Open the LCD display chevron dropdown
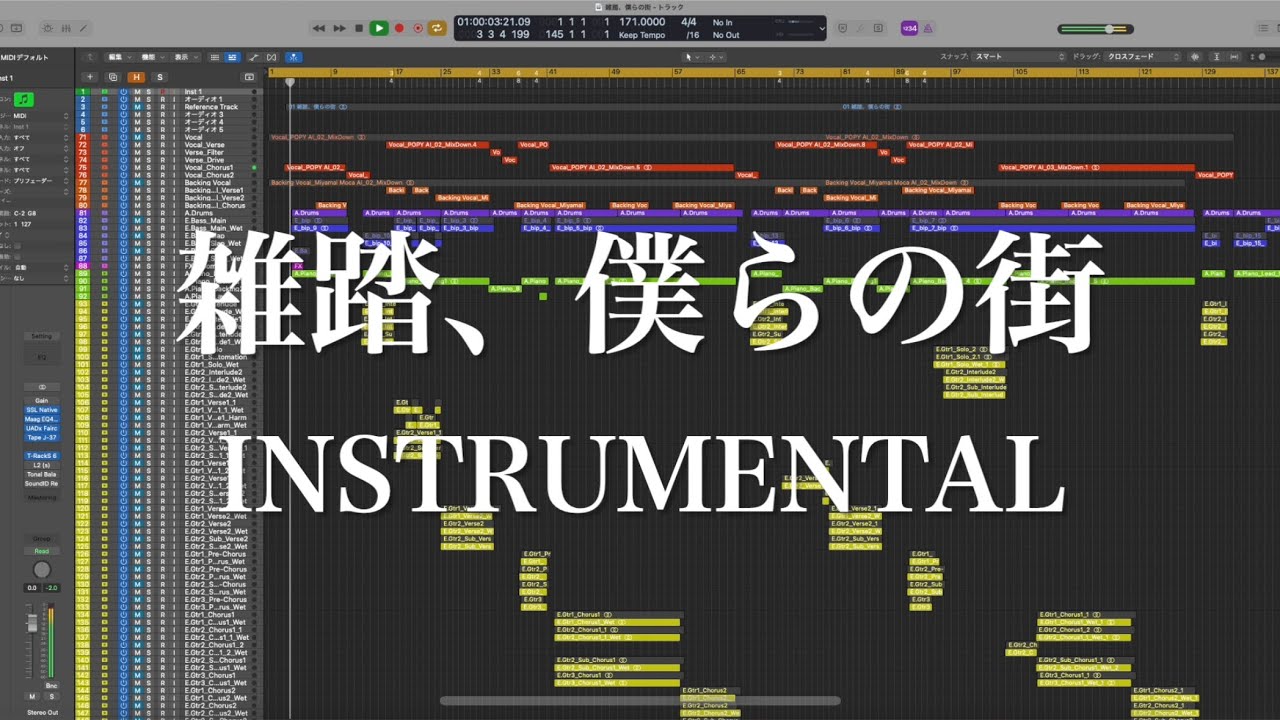1280x720 pixels. pyautogui.click(x=822, y=28)
